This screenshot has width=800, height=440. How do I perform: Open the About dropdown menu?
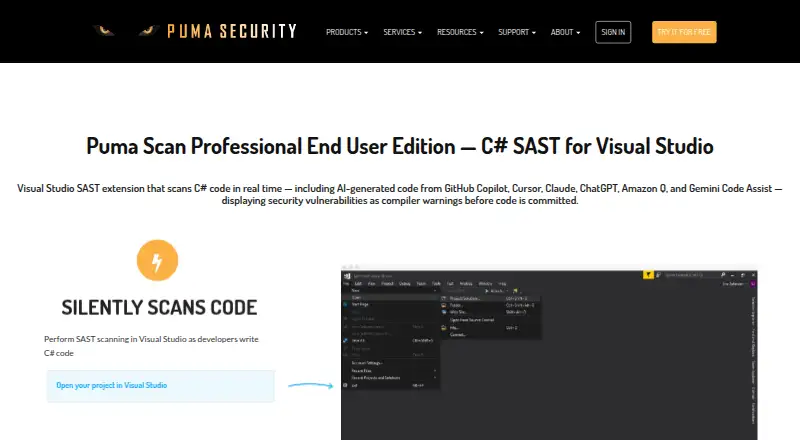click(565, 32)
